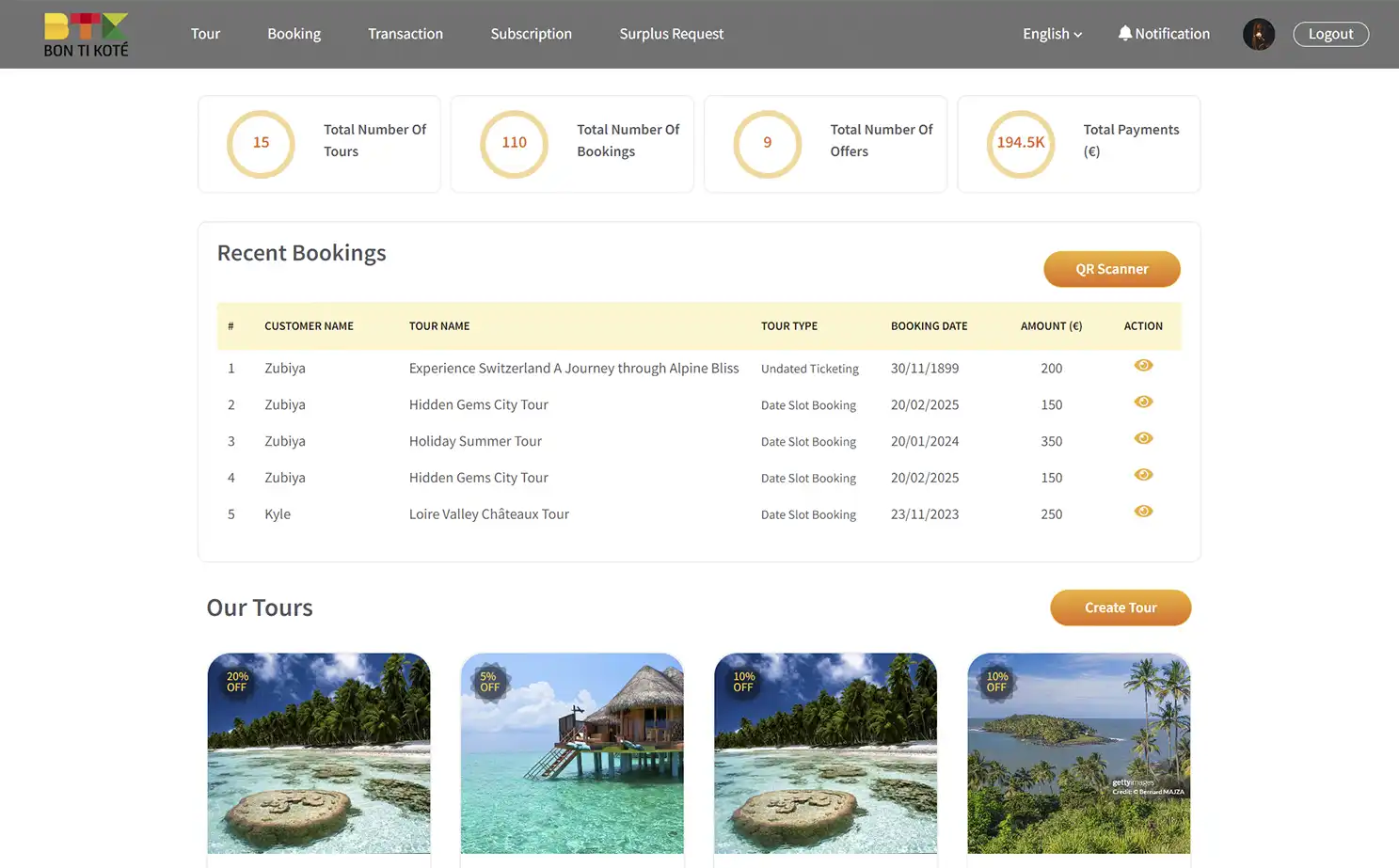Open the Notification bell icon
This screenshot has height=868, width=1399.
tap(1164, 33)
